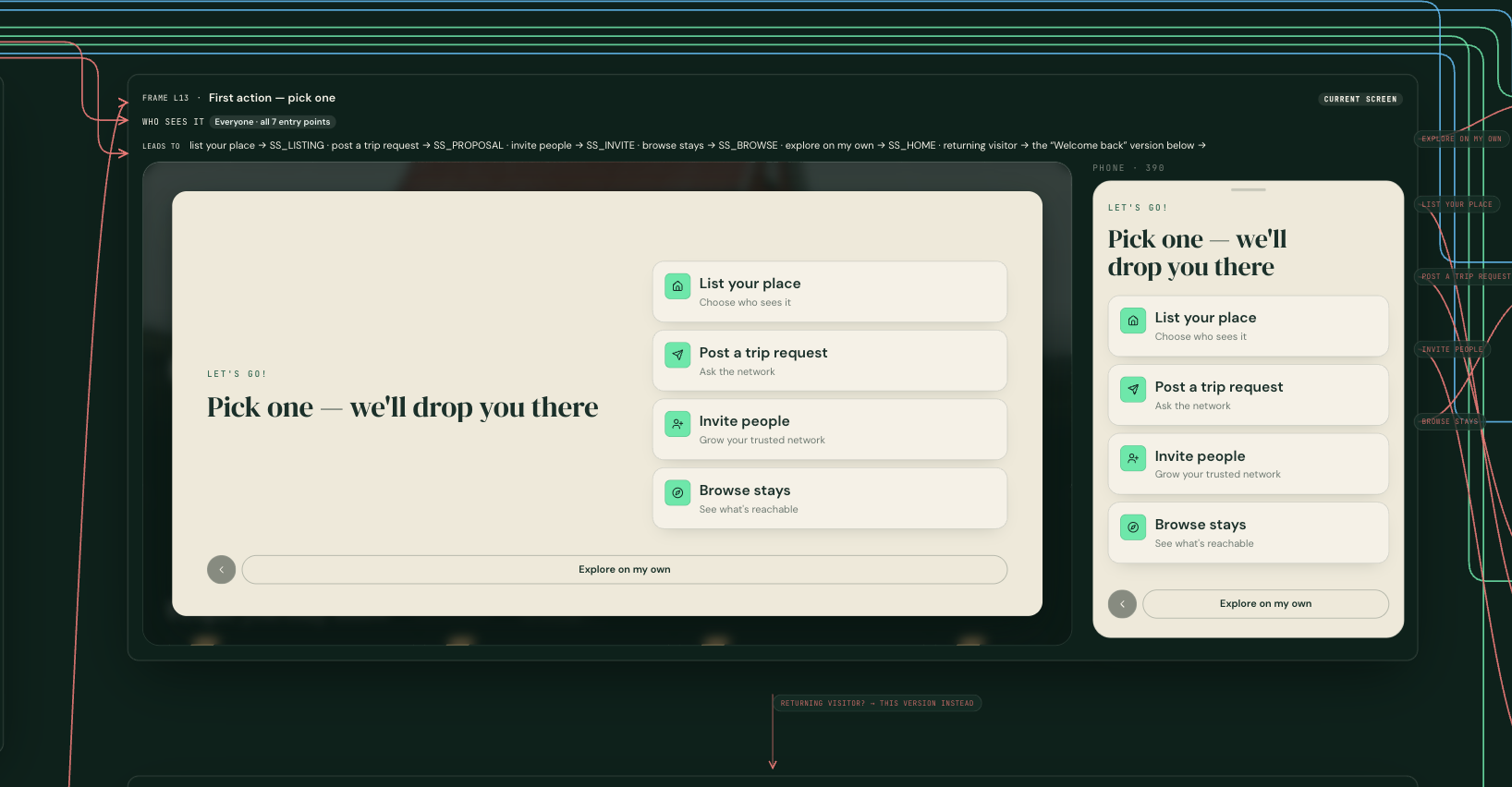Click the BROWSE STAYS connector label
1512x787 pixels.
[1450, 421]
